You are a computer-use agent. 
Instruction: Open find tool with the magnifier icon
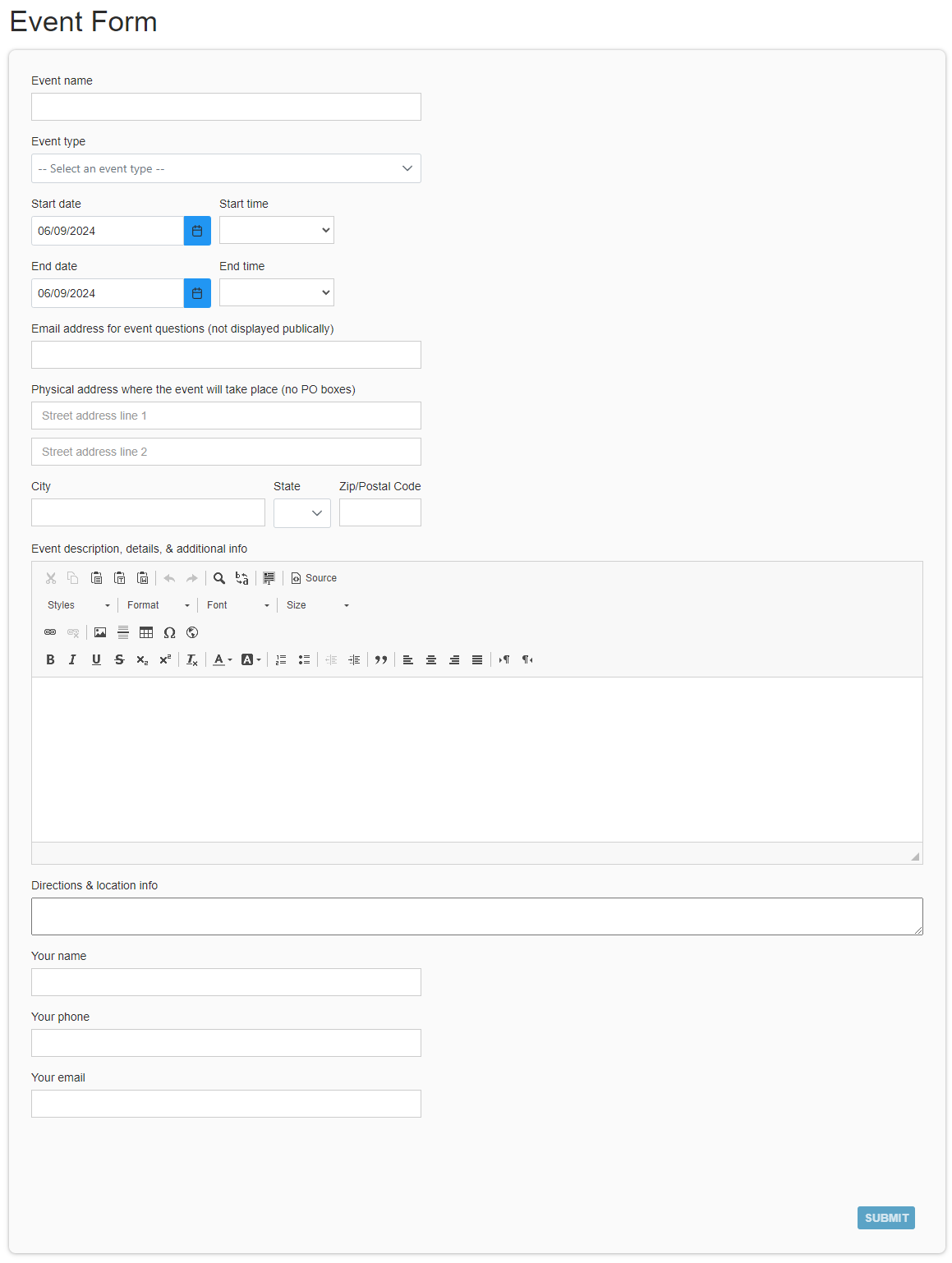pyautogui.click(x=219, y=578)
